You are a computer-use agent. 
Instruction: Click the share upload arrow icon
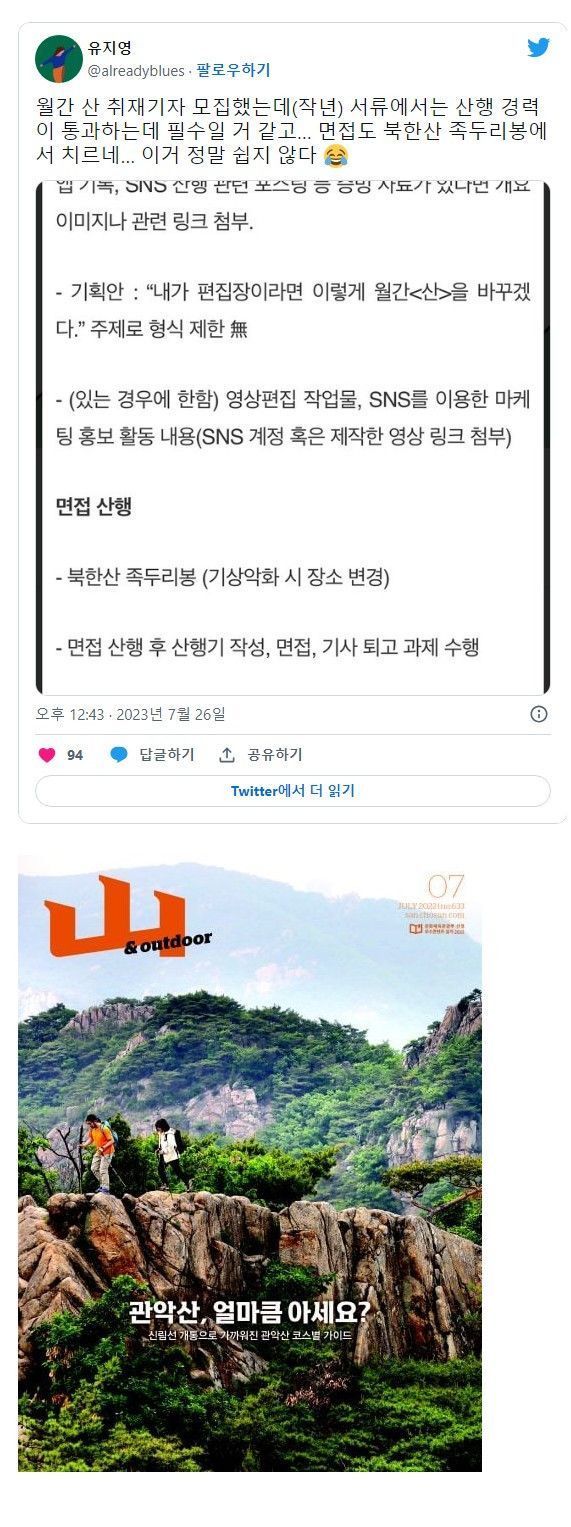click(x=227, y=755)
